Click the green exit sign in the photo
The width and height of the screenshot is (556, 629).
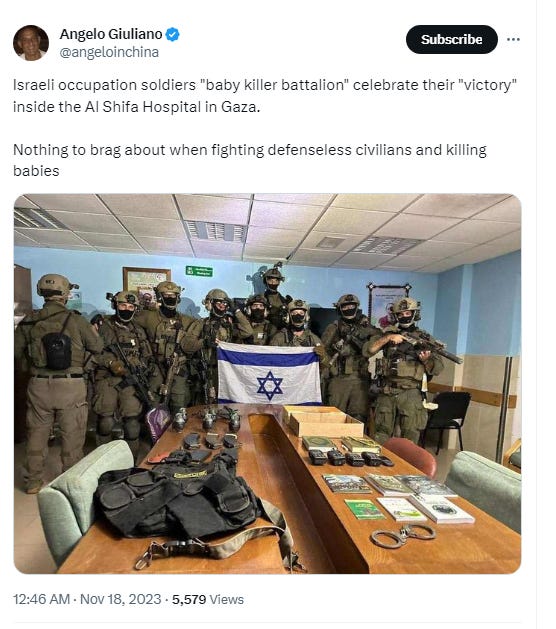click(x=199, y=271)
